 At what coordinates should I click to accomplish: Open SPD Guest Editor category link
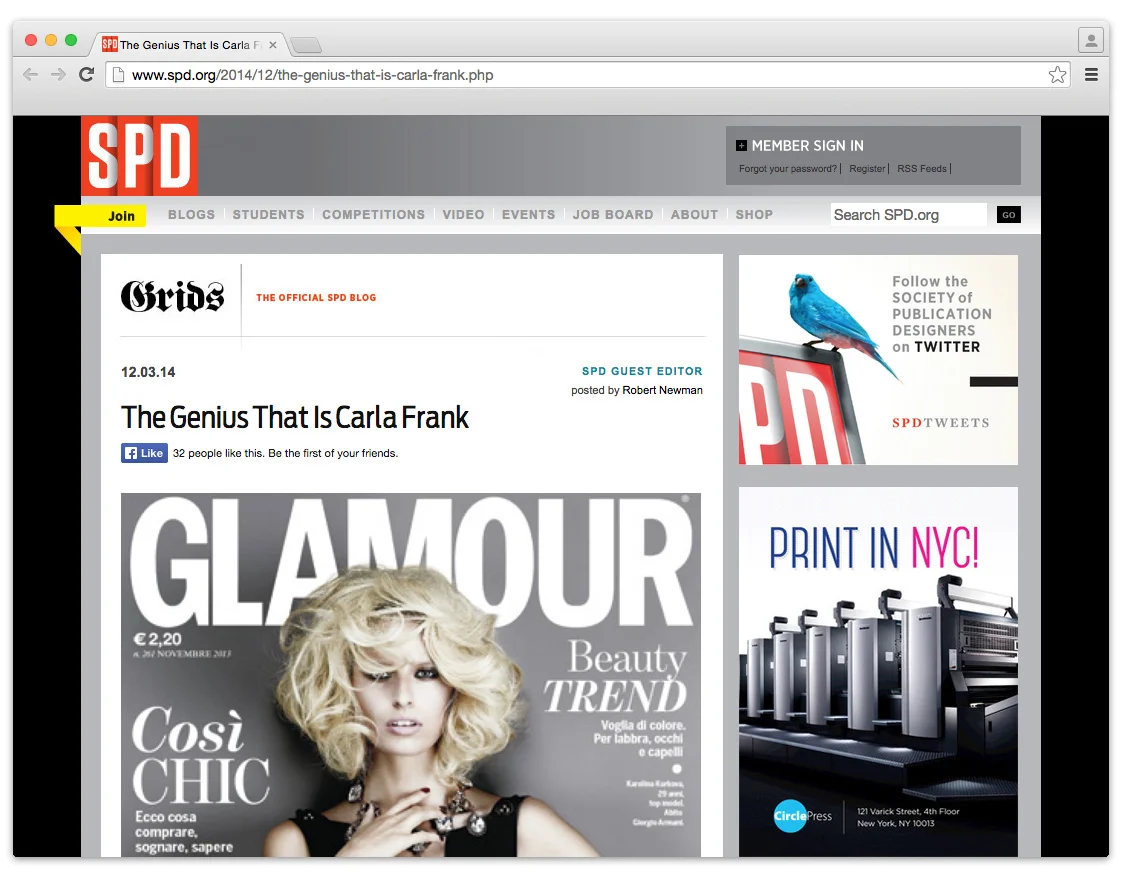tap(642, 371)
